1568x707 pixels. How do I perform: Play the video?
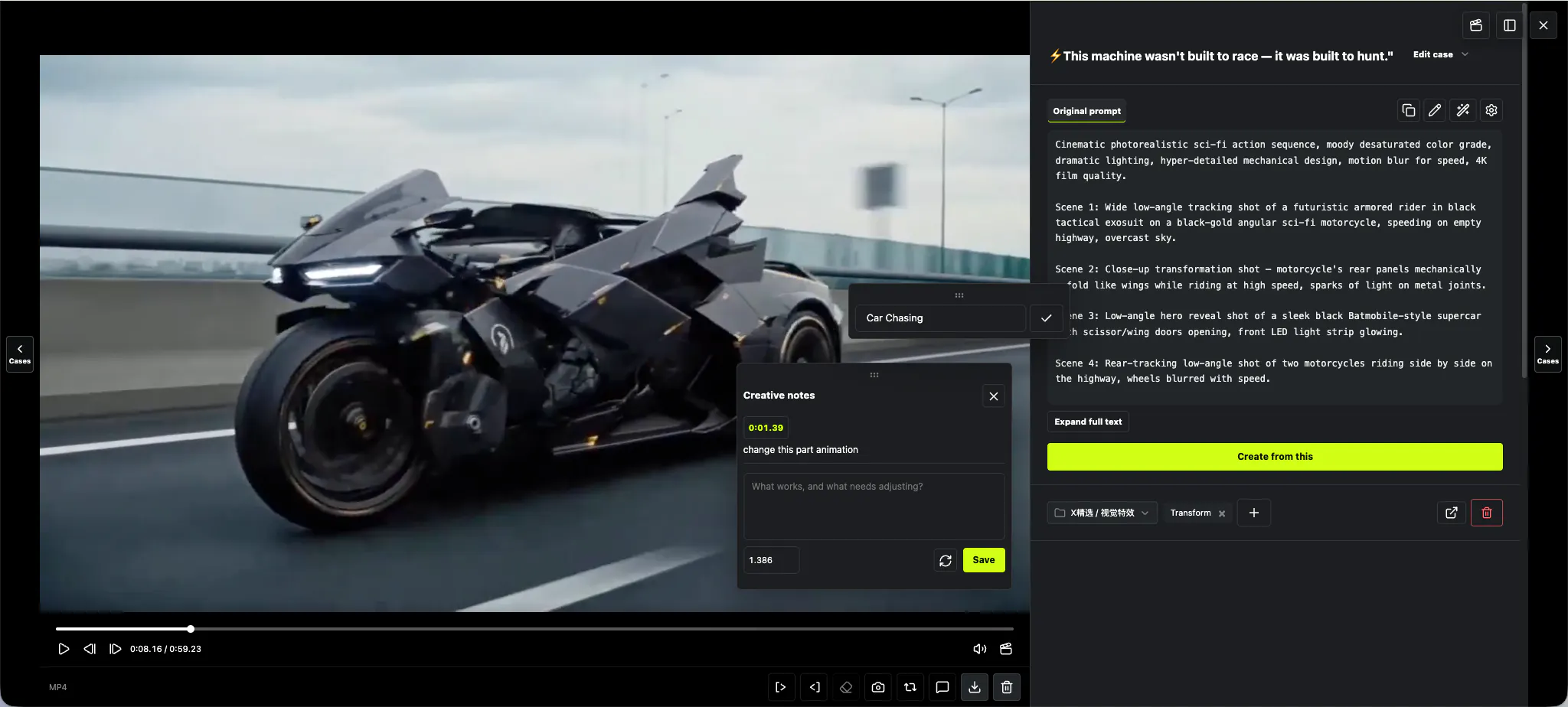pos(64,649)
